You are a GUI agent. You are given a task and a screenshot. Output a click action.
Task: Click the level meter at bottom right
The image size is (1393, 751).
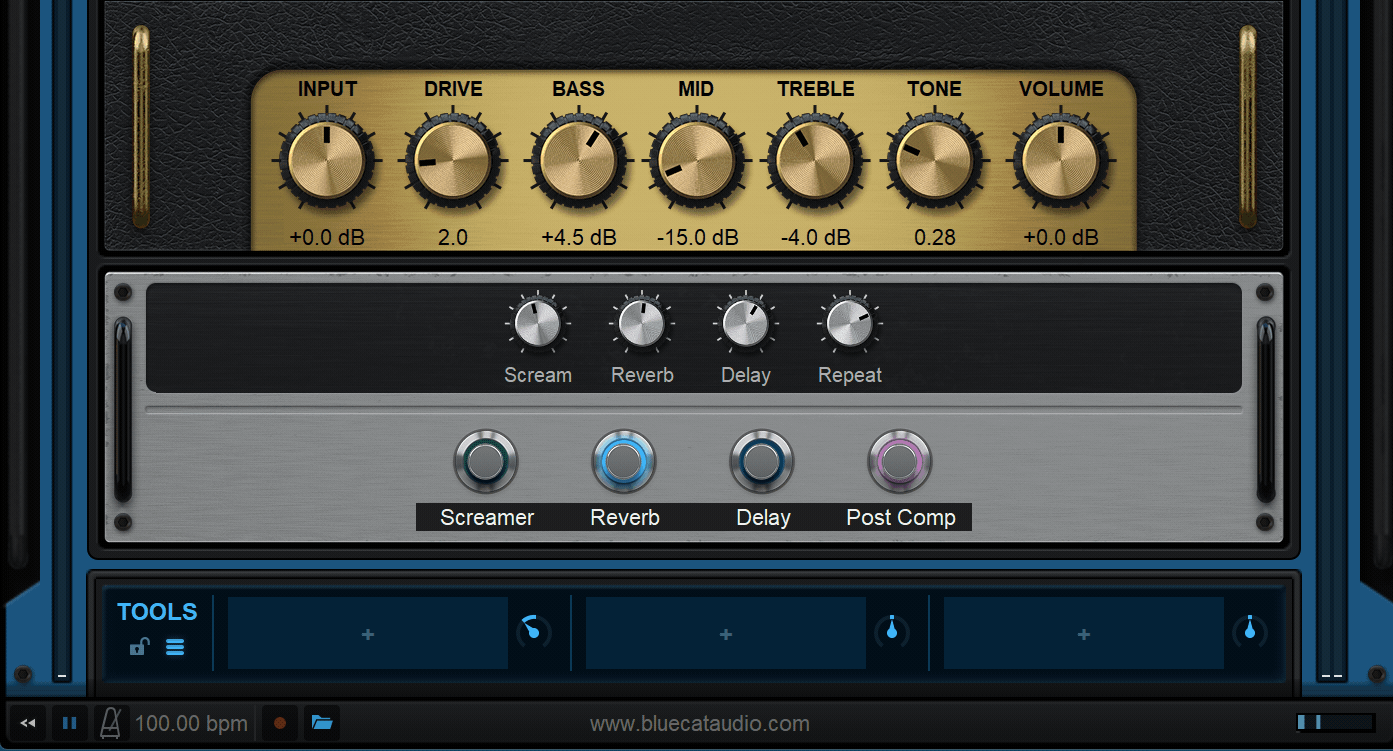pyautogui.click(x=1335, y=722)
